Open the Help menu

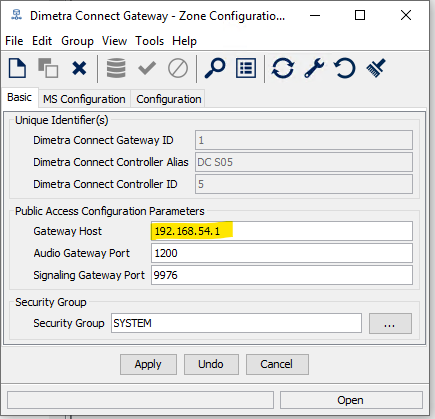[184, 41]
